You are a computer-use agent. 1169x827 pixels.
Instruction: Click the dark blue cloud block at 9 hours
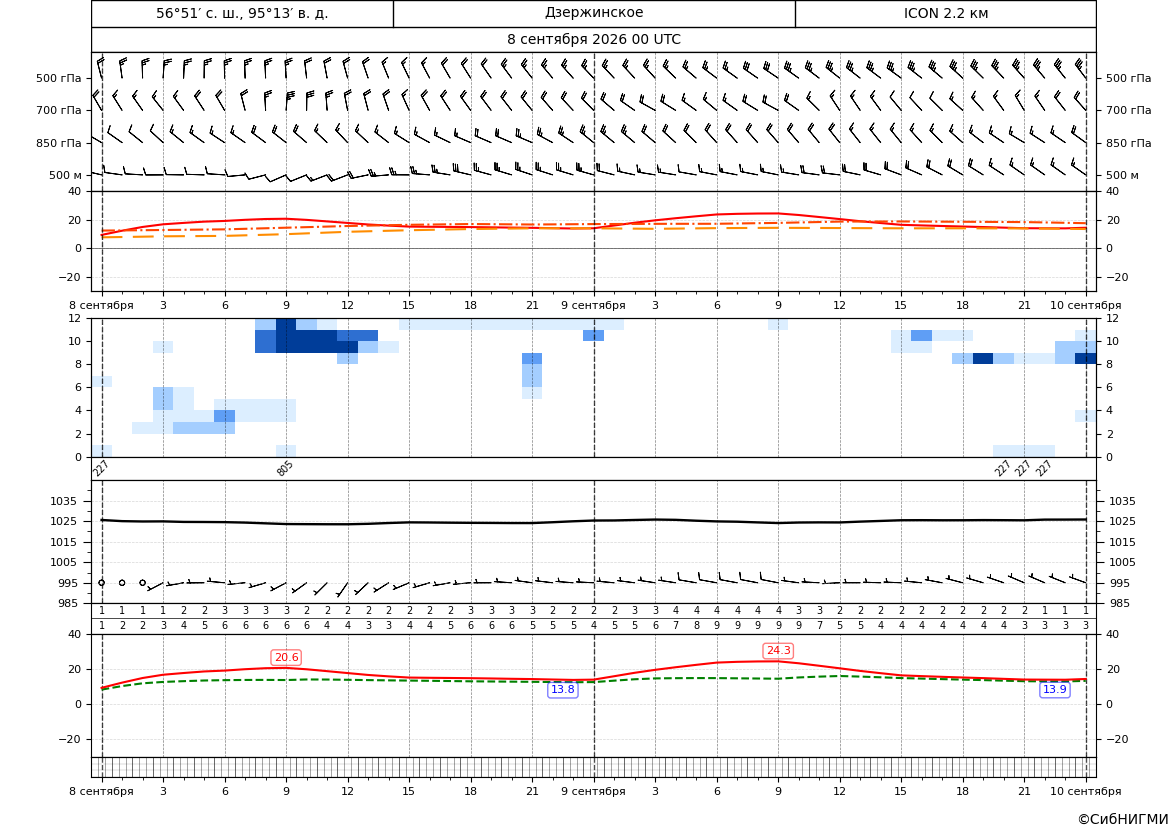(x=286, y=336)
